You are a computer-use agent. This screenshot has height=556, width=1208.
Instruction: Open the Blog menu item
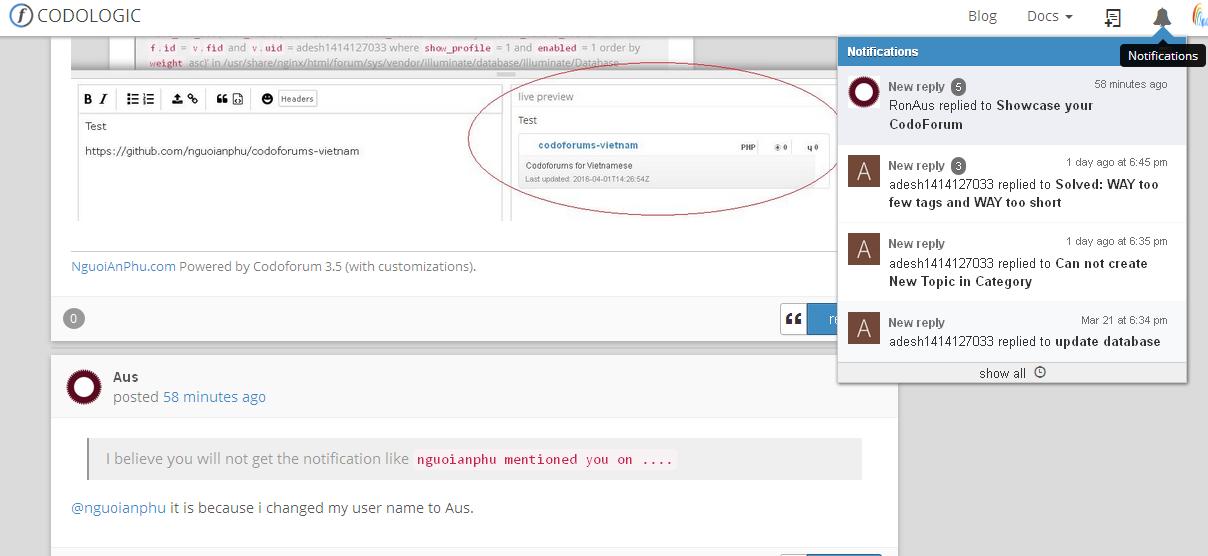[x=982, y=16]
